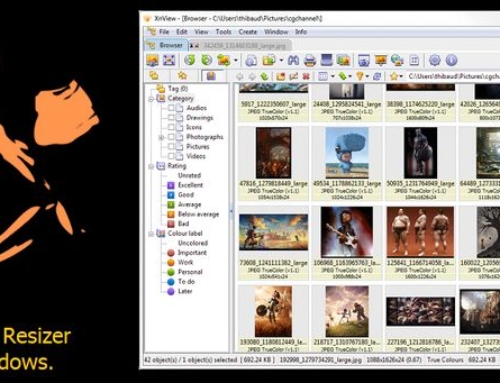Click the Rename icon
Screen dimensions: 500x383
[293, 76]
